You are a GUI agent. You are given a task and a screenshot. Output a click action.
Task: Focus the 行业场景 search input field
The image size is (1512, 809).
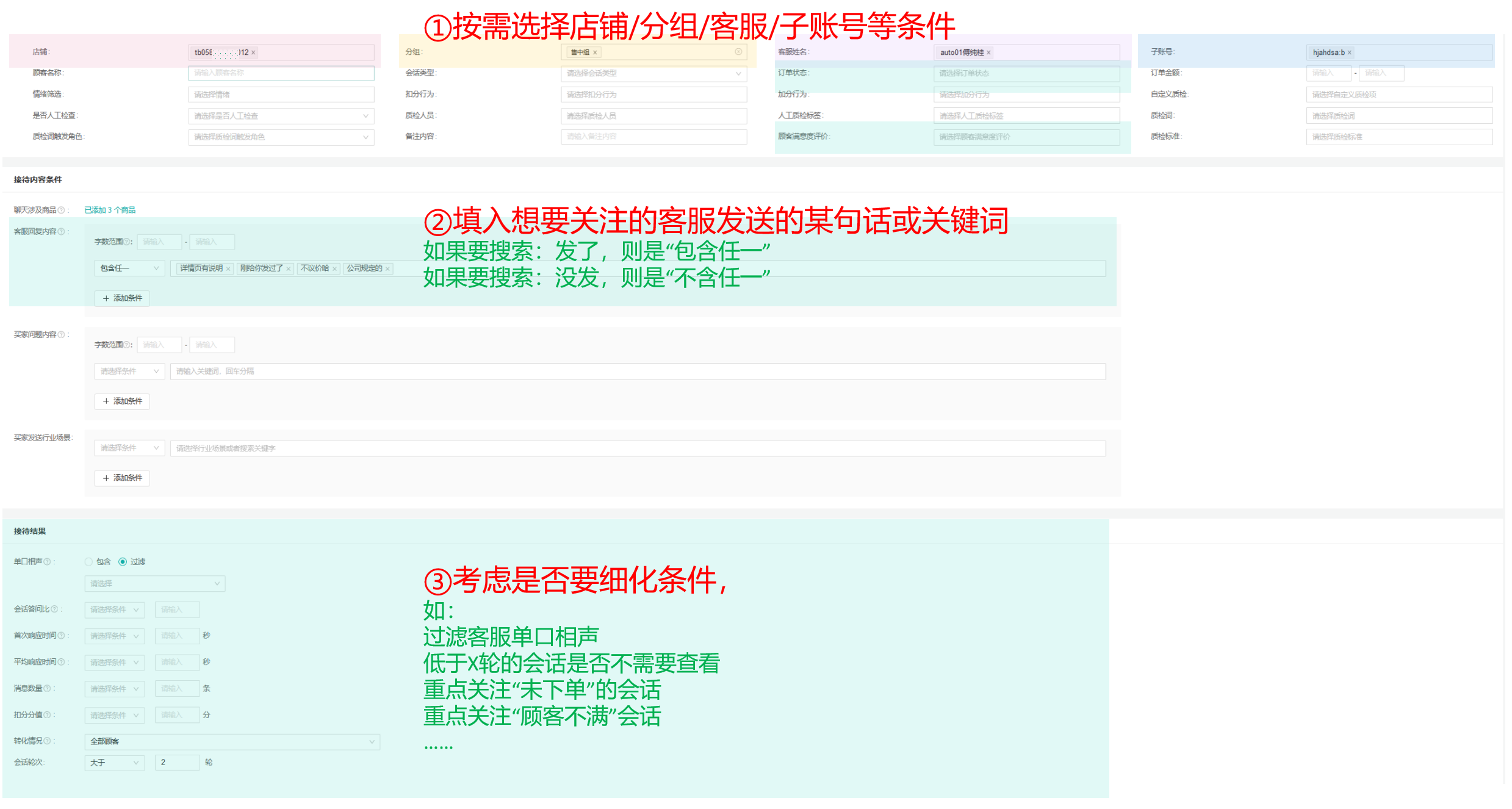(638, 448)
